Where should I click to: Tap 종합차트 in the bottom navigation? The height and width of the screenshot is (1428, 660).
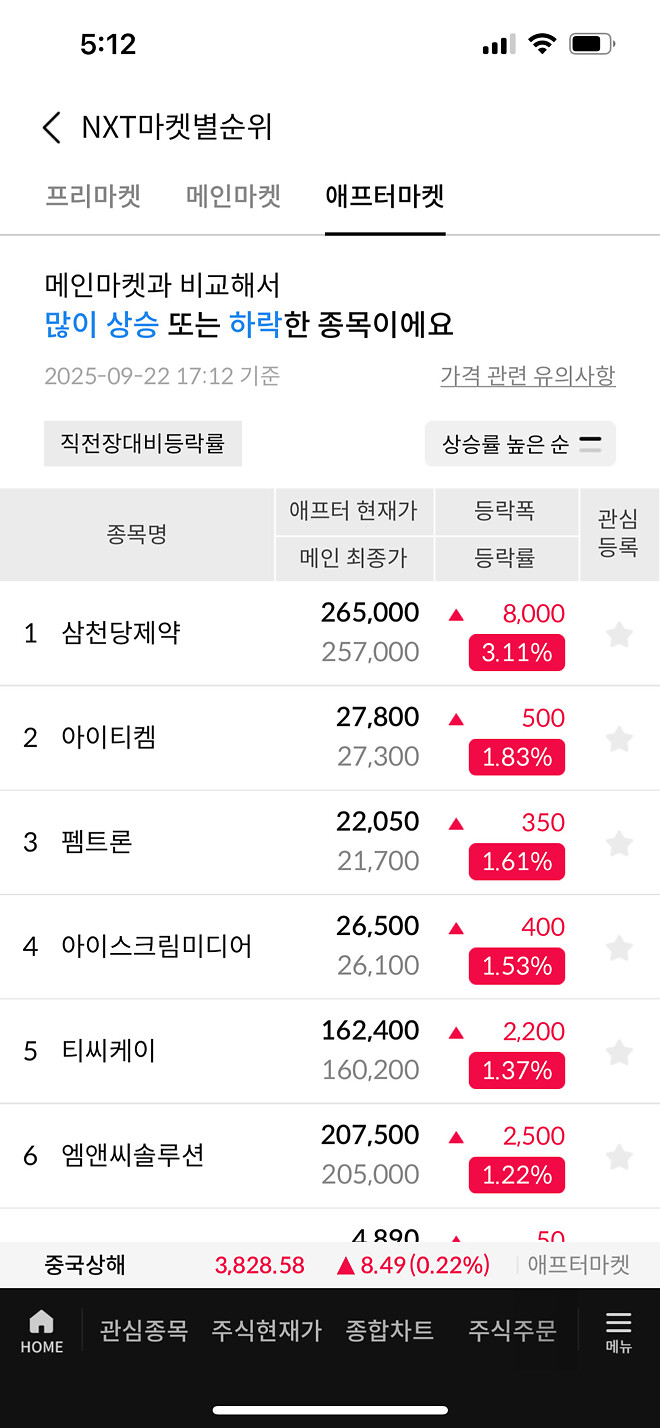tap(389, 1330)
